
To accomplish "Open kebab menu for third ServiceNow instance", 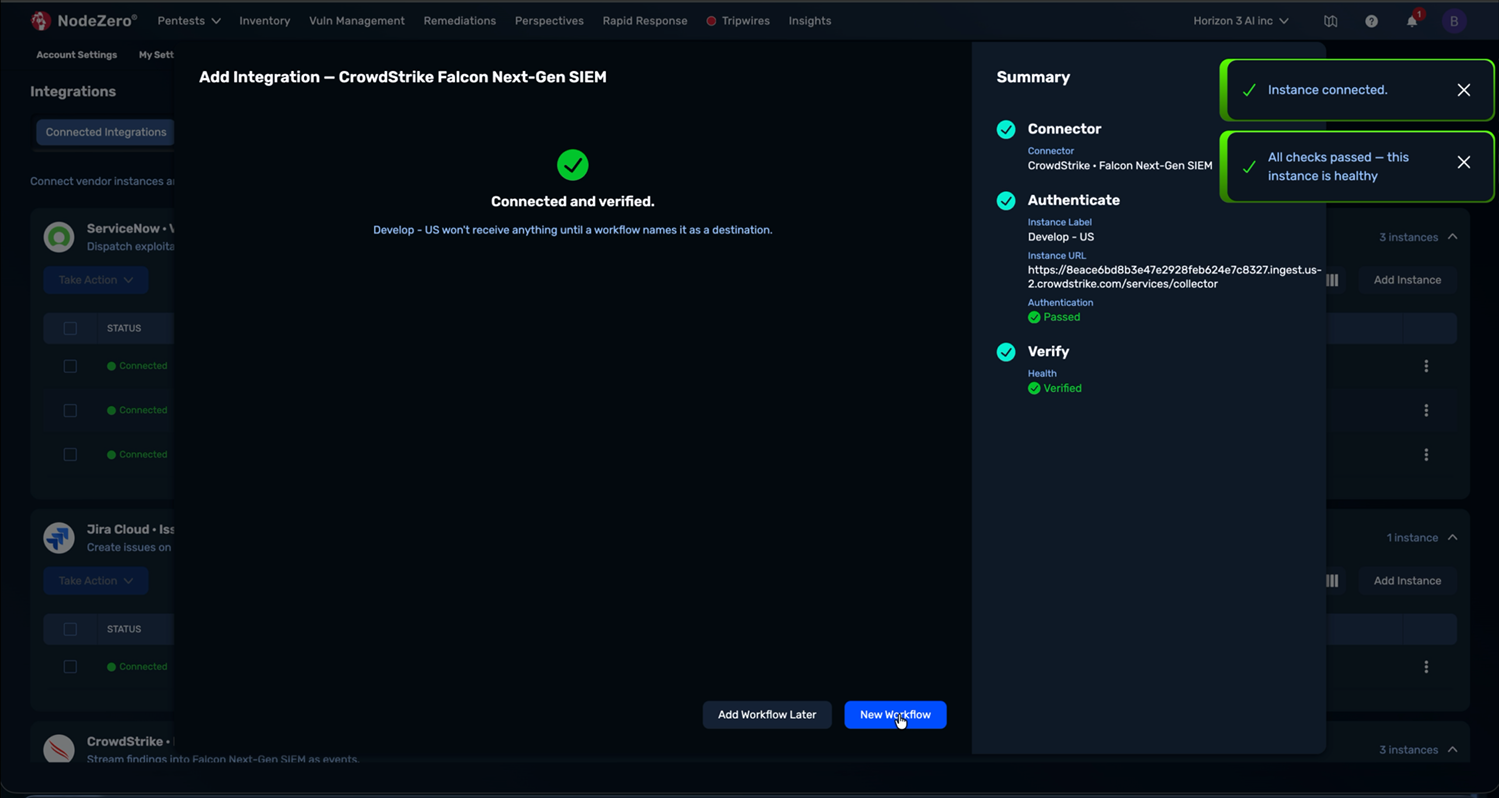I will click(x=1426, y=454).
